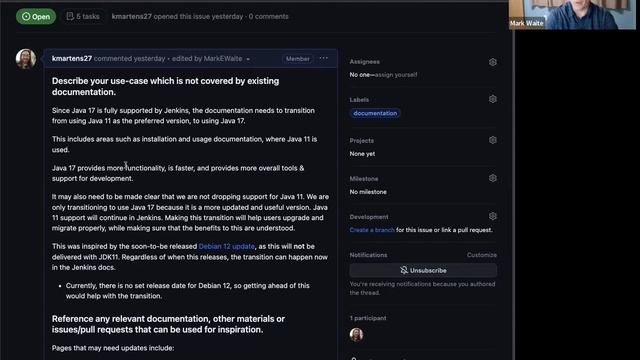The width and height of the screenshot is (640, 360).
Task: Click Customize notifications
Action: (482, 255)
